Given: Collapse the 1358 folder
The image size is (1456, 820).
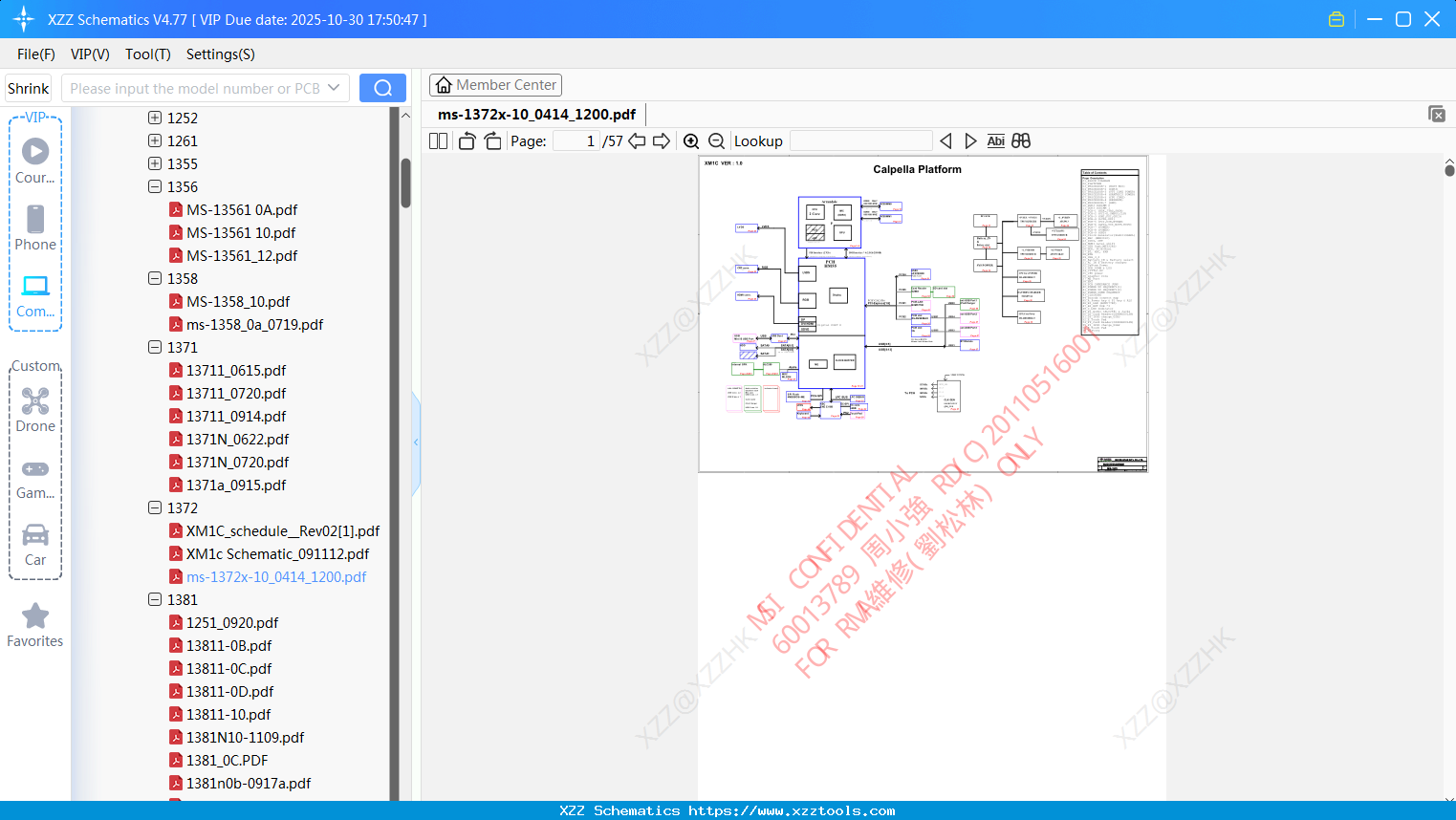Looking at the screenshot, I should pos(155,278).
